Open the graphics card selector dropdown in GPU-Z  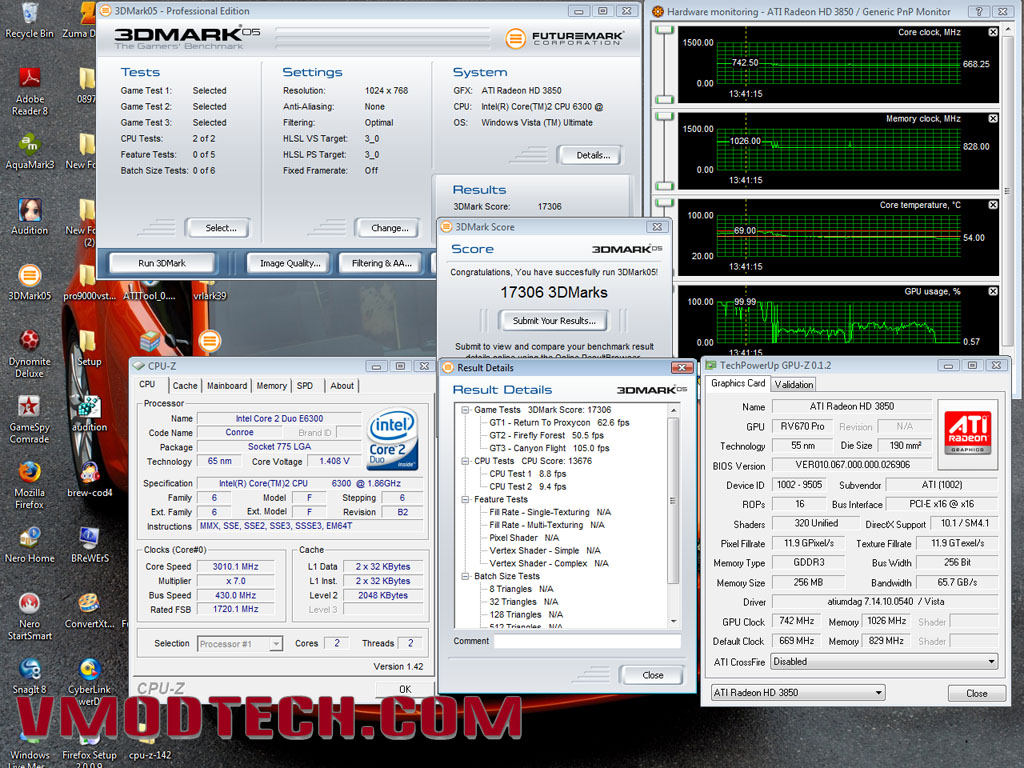[798, 692]
